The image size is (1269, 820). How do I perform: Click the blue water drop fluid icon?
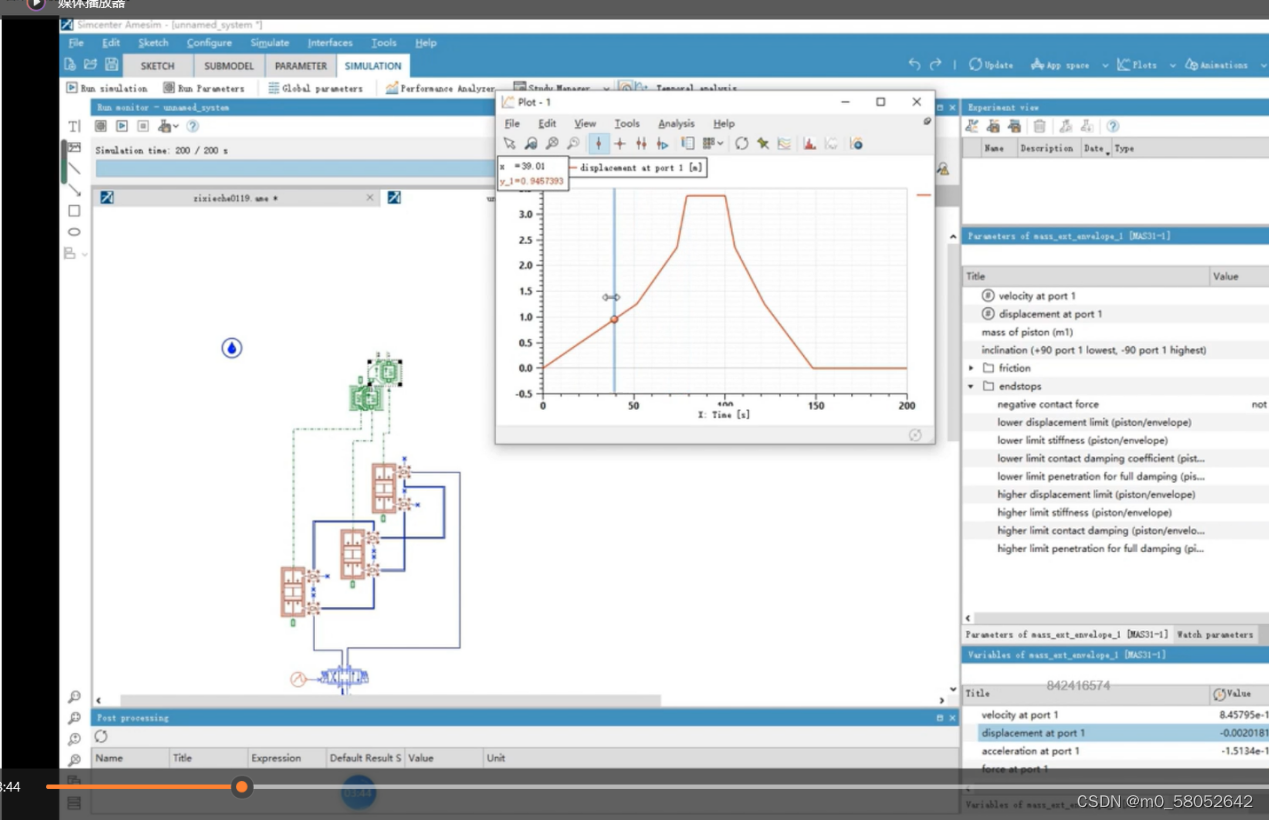coord(232,348)
